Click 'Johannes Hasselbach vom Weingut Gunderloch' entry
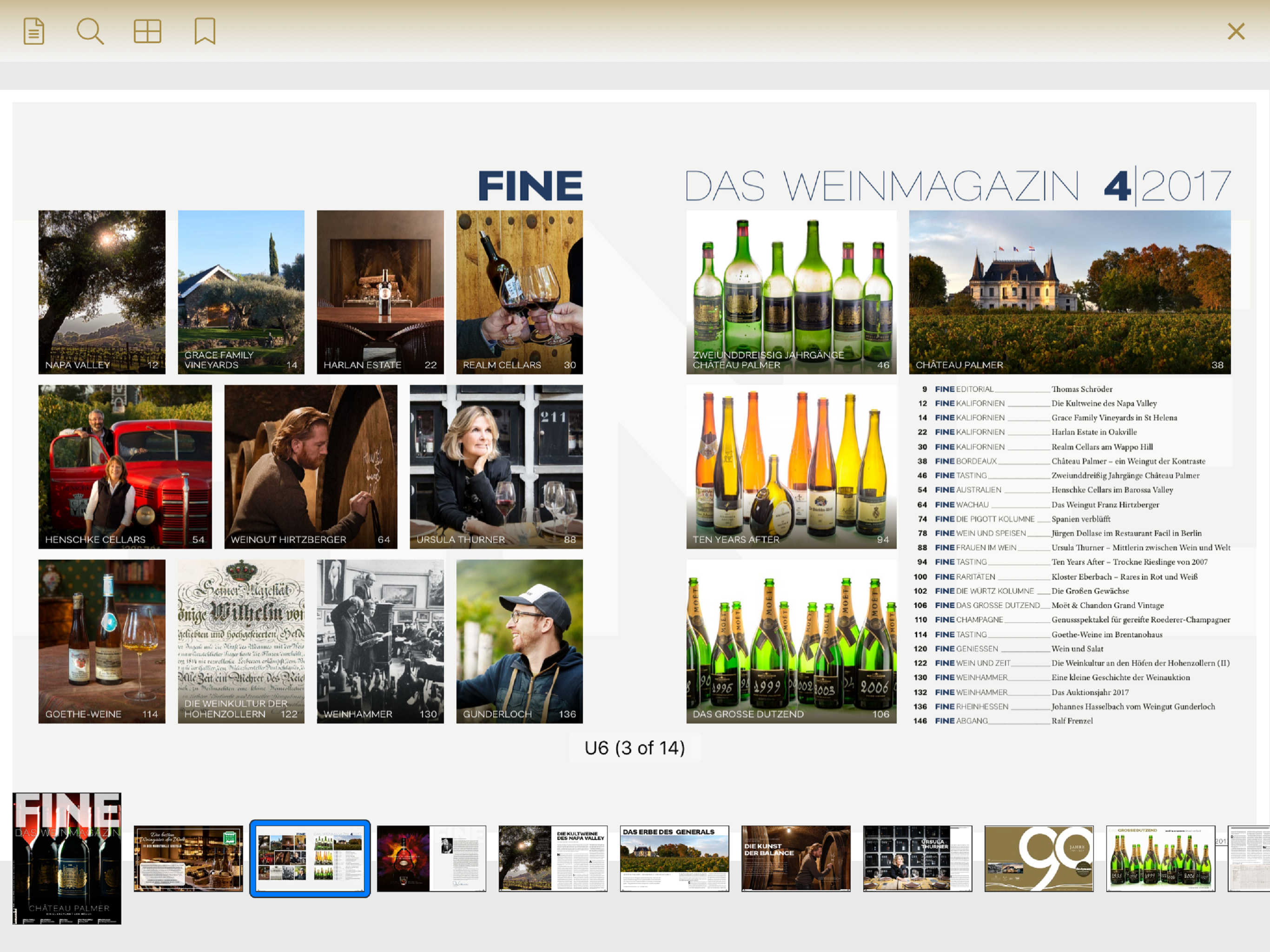Screen dimensions: 1270x952 (1133, 707)
